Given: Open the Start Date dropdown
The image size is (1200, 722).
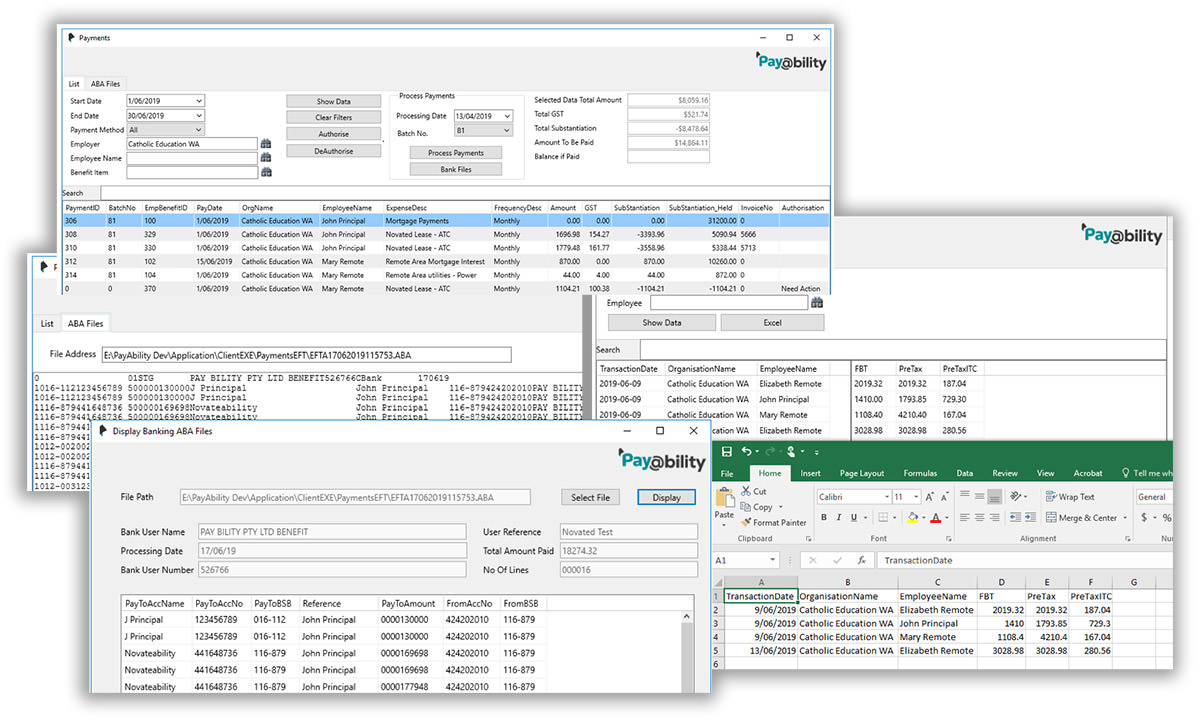Looking at the screenshot, I should pos(200,101).
